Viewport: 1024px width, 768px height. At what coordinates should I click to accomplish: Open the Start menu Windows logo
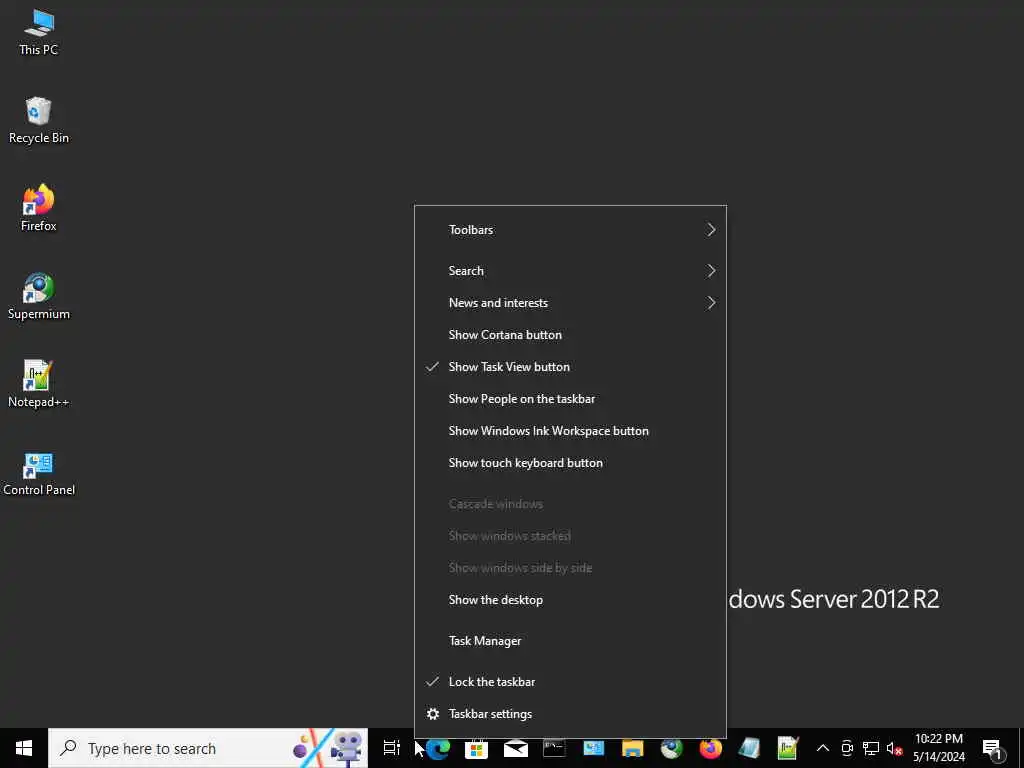tap(24, 748)
